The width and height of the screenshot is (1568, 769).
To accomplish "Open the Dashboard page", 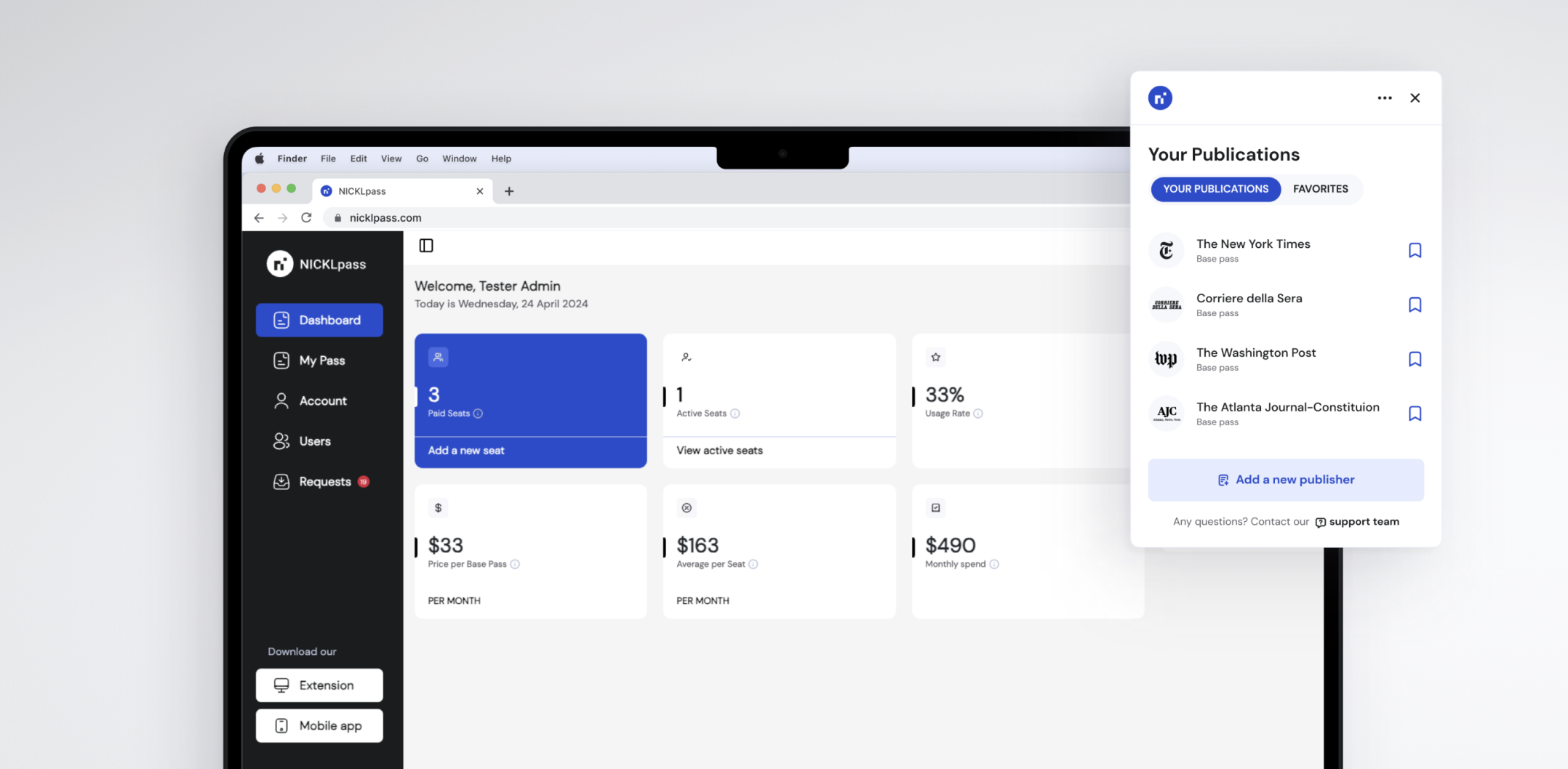I will (319, 320).
